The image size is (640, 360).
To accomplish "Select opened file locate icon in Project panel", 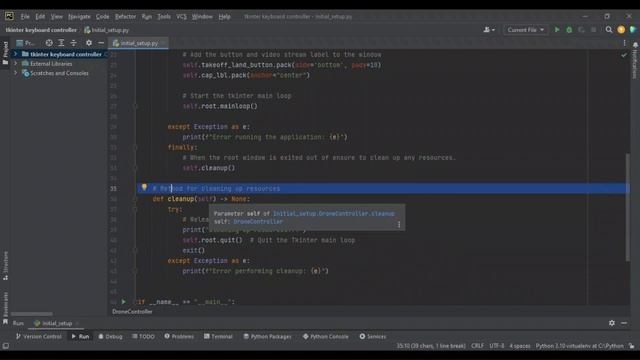I will tap(49, 43).
